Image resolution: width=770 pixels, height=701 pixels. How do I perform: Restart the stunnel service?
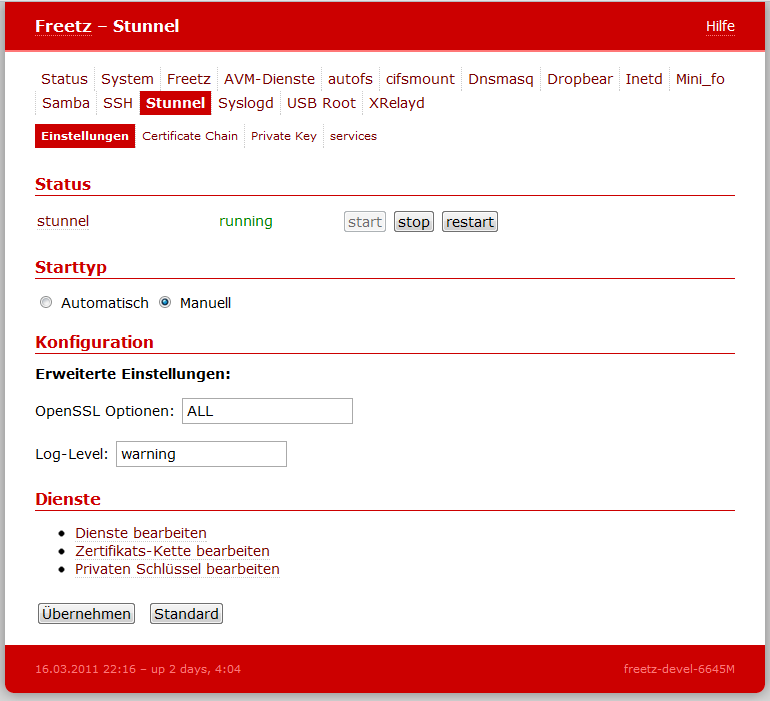point(470,222)
